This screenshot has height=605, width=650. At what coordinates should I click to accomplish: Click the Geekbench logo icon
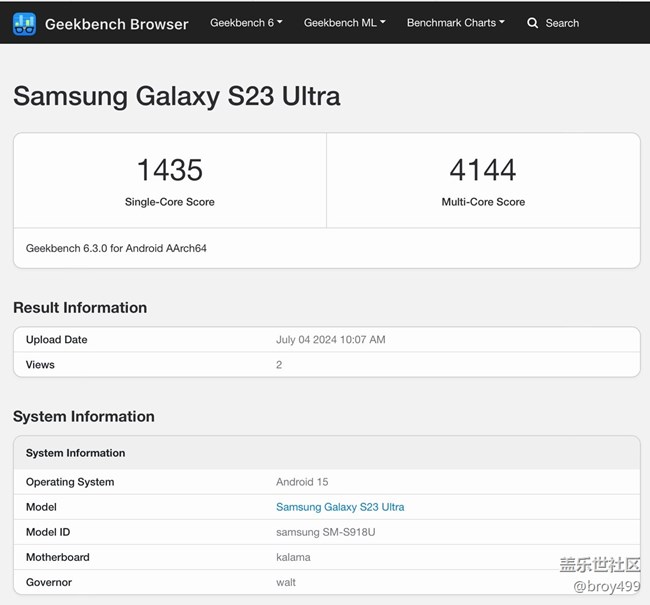point(25,23)
